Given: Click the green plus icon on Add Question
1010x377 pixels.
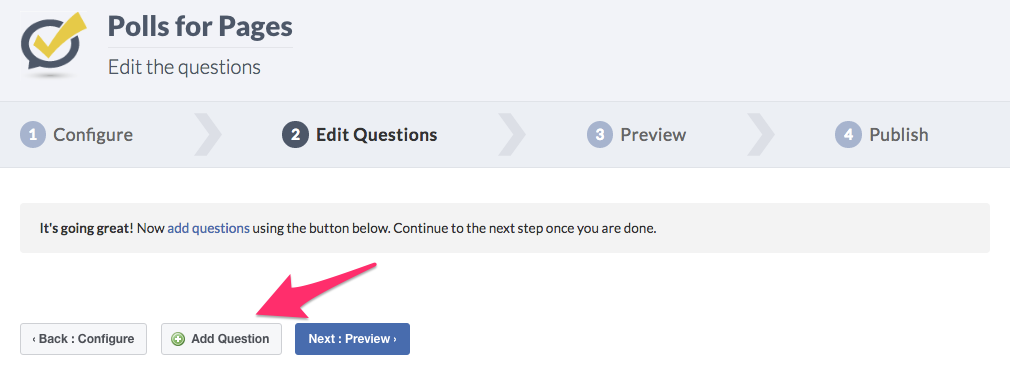Looking at the screenshot, I should 178,339.
